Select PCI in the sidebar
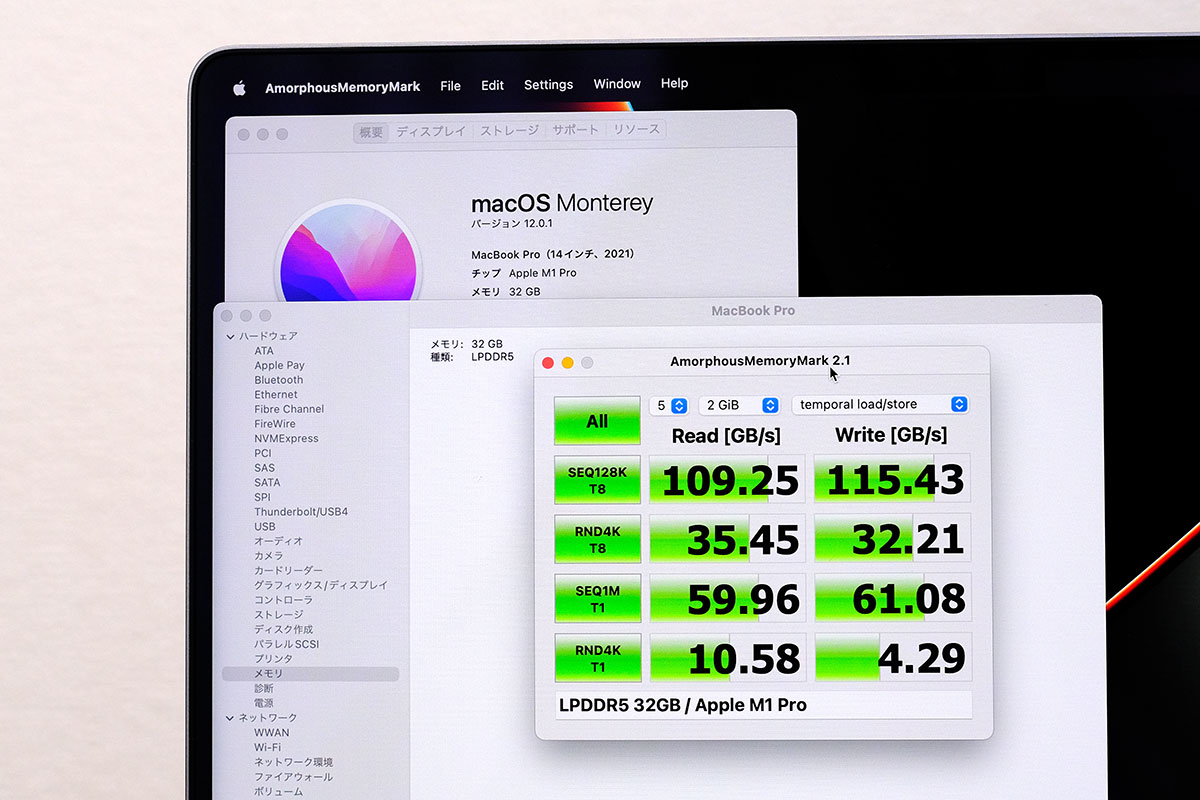Viewport: 1200px width, 800px height. tap(262, 453)
